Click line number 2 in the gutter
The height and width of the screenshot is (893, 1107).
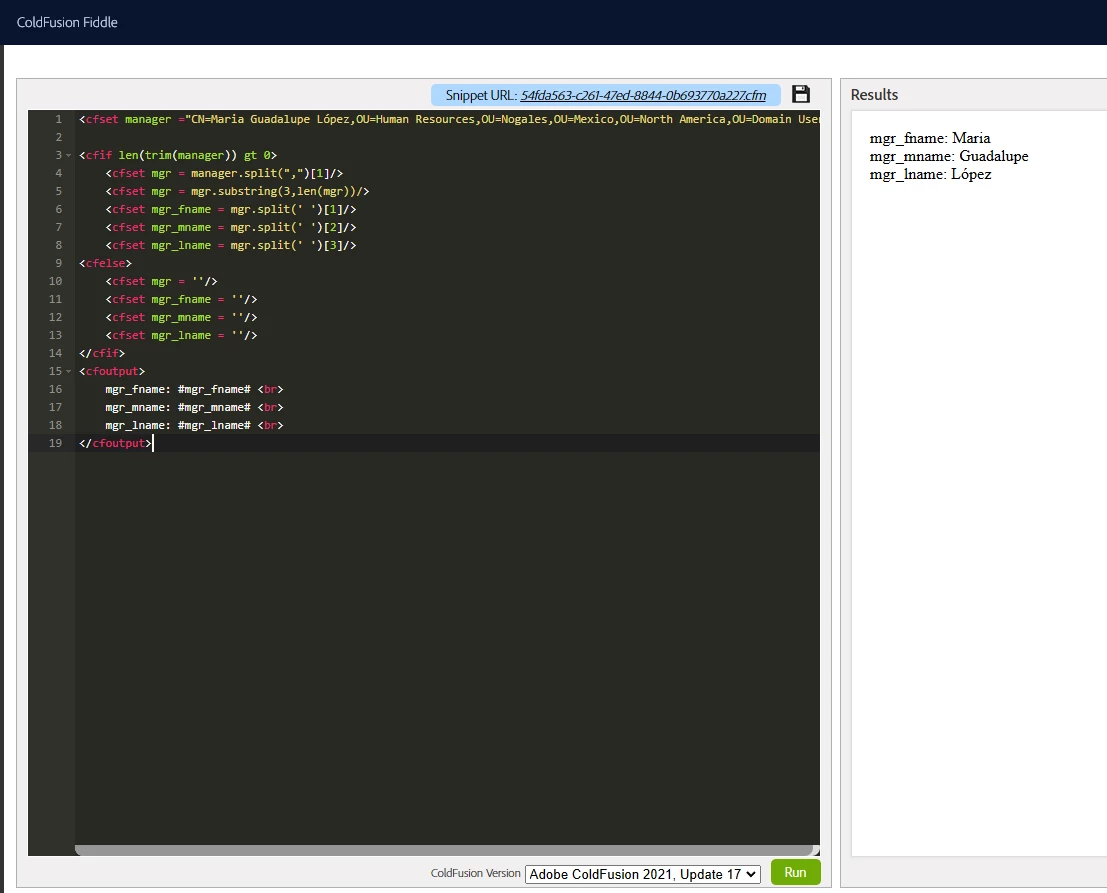click(x=59, y=137)
